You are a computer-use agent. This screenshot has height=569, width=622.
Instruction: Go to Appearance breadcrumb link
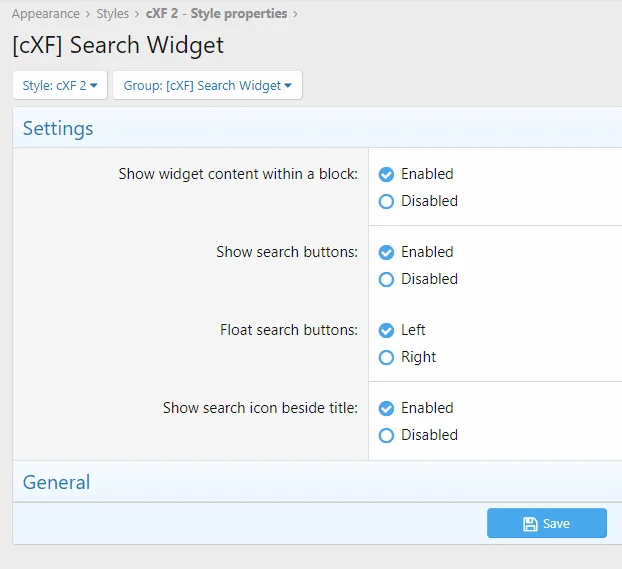[x=46, y=14]
